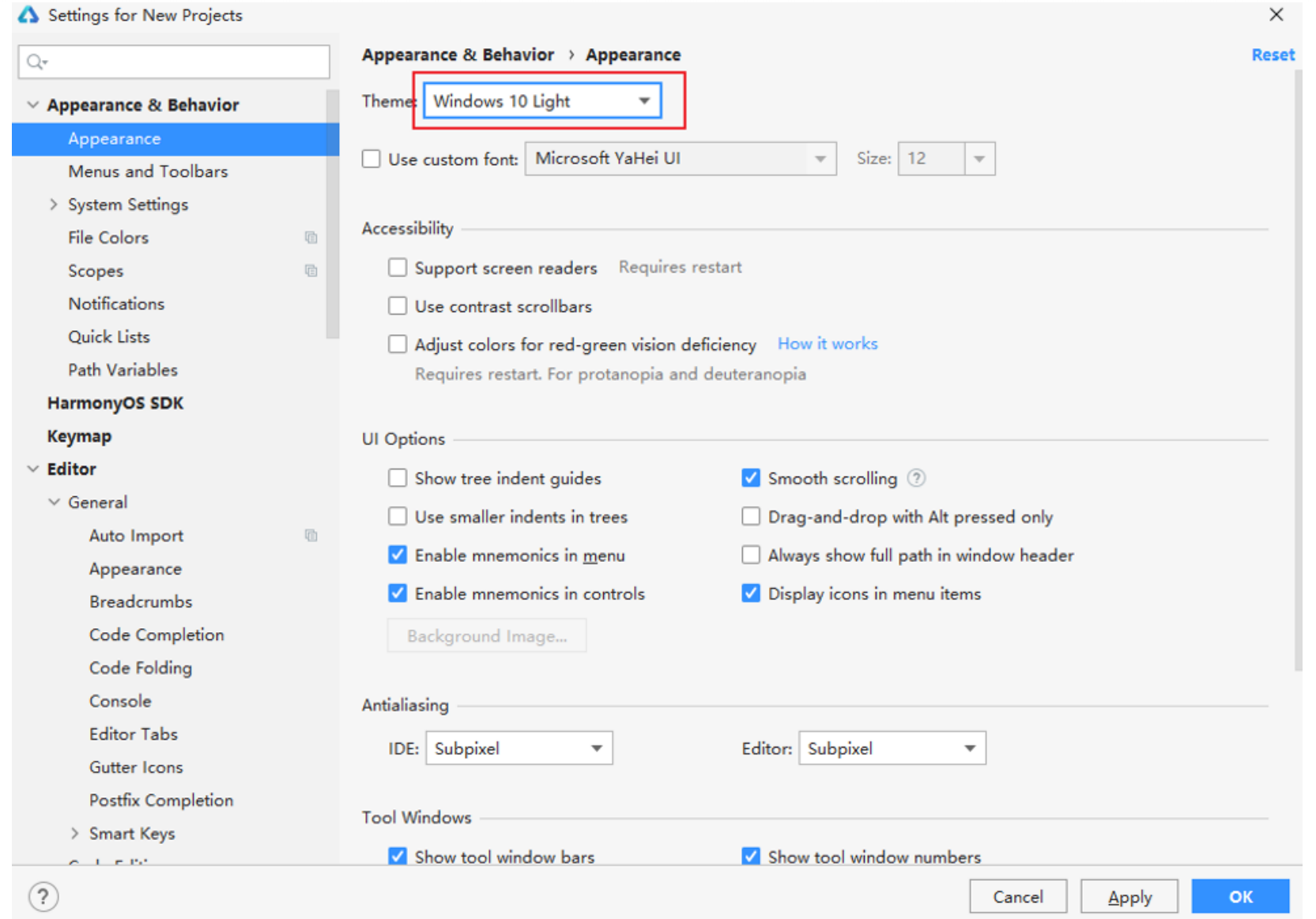The height and width of the screenshot is (919, 1316).
Task: Open the font Size dropdown arrow
Action: point(979,159)
